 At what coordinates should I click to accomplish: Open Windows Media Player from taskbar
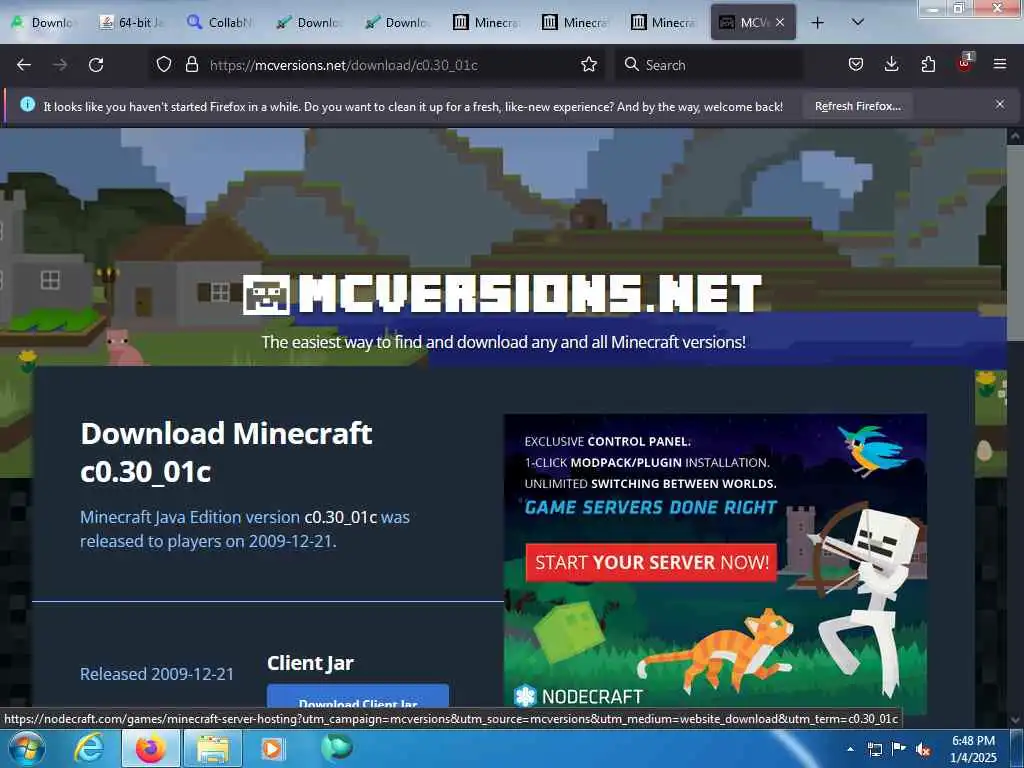pos(272,748)
